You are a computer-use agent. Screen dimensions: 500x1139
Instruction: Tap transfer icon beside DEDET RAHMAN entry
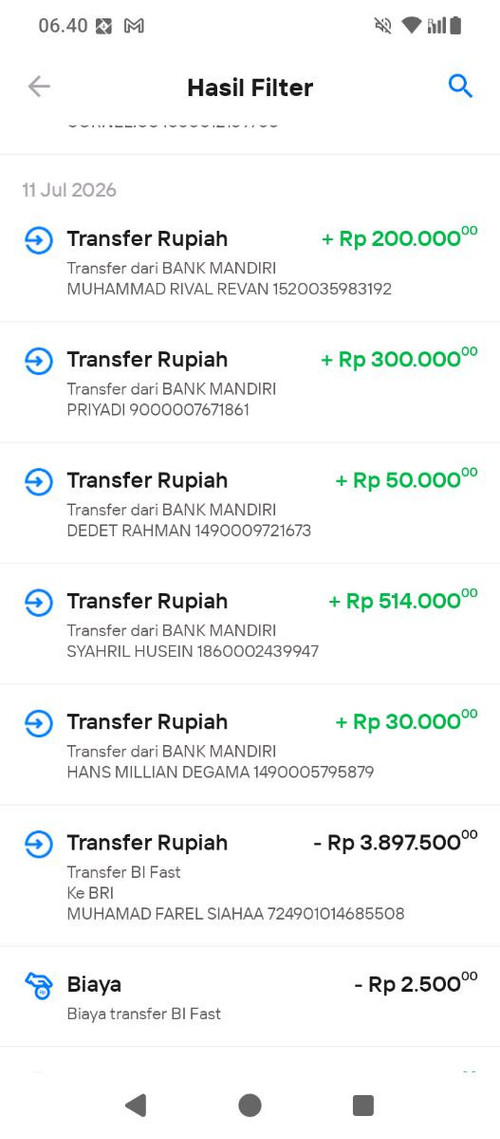39,481
